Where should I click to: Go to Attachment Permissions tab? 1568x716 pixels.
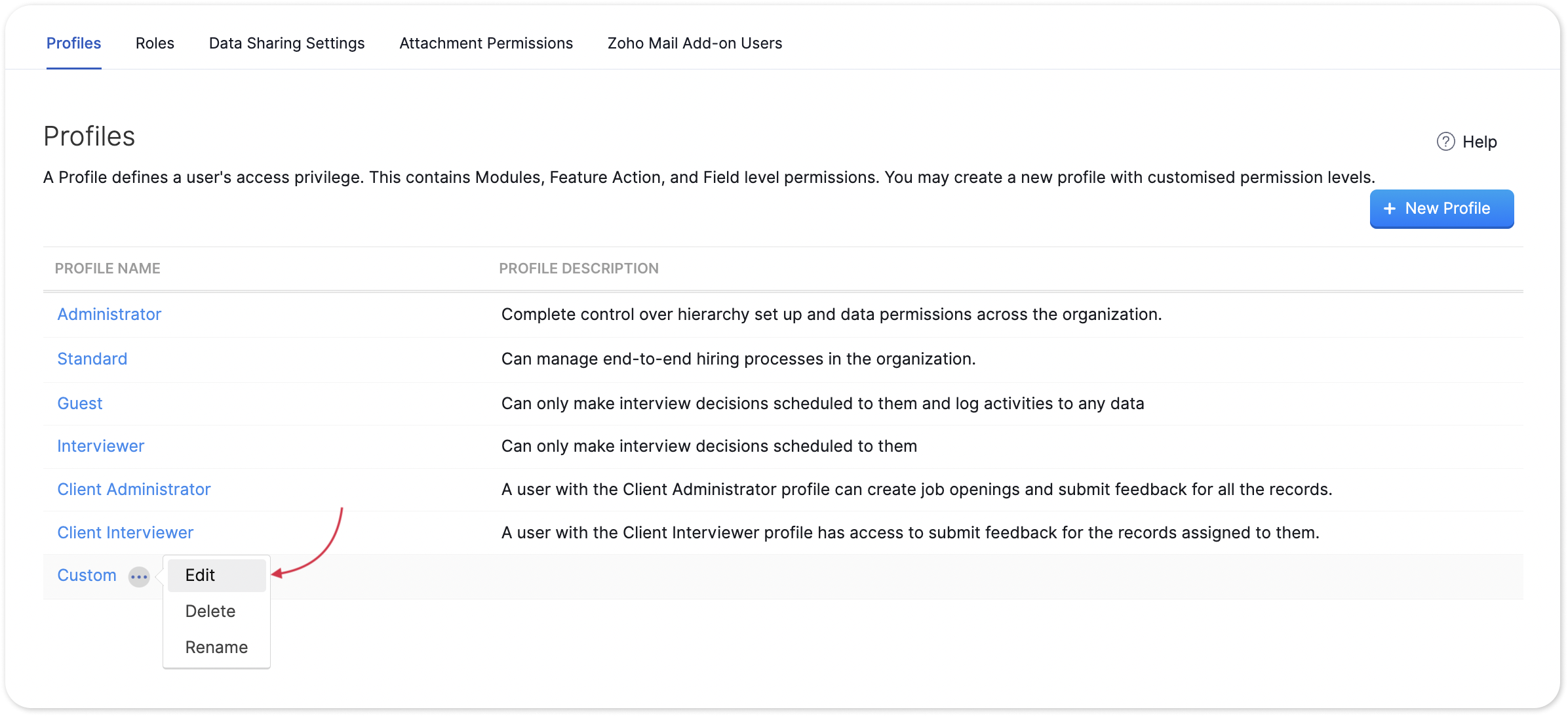(x=486, y=43)
